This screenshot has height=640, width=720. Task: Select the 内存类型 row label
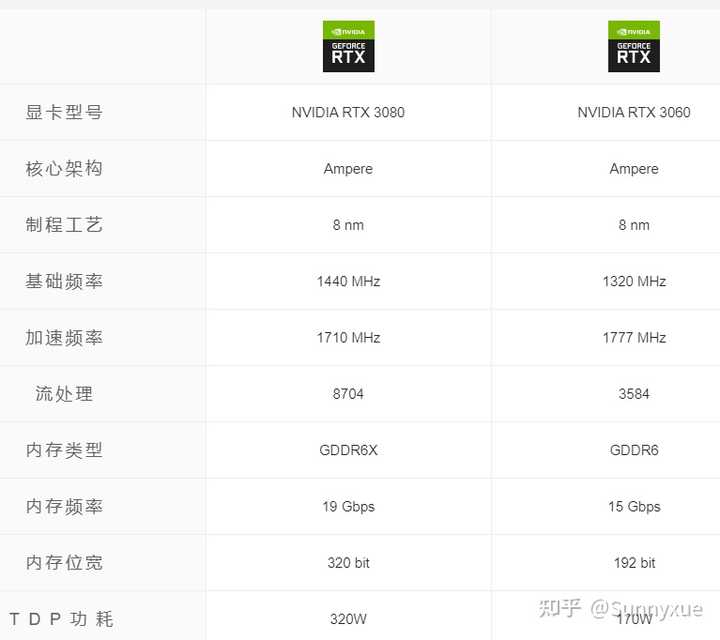click(x=64, y=450)
